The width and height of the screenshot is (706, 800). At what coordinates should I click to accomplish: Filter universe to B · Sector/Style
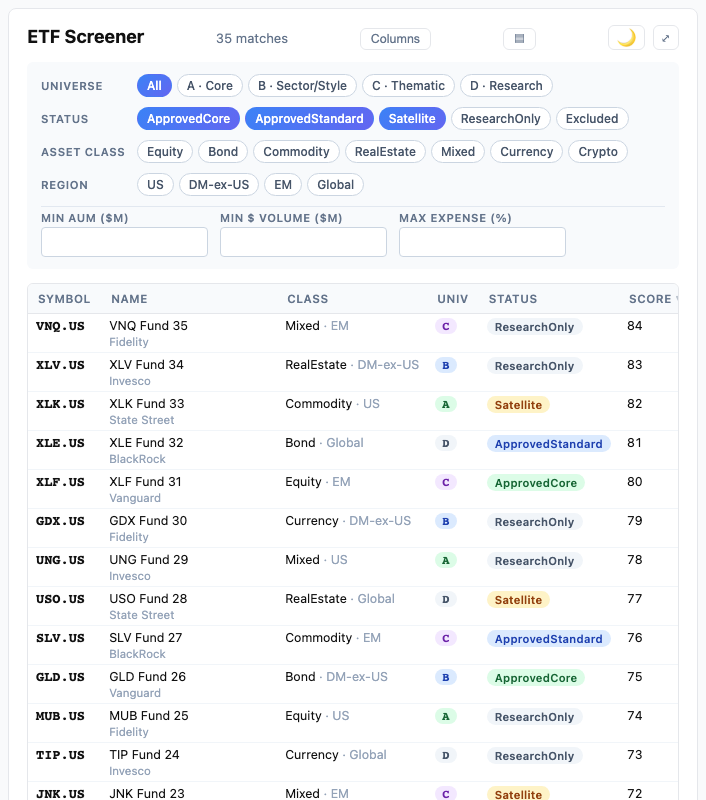302,86
